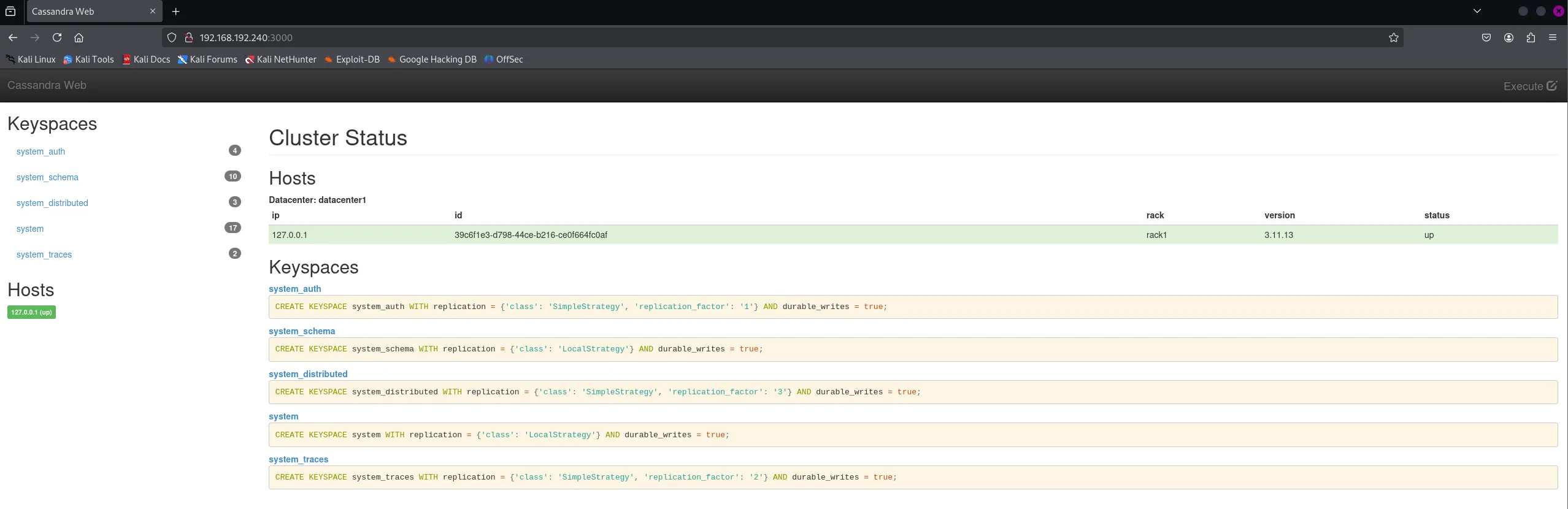
Task: Open the Firefox extensions icon
Action: click(1531, 37)
